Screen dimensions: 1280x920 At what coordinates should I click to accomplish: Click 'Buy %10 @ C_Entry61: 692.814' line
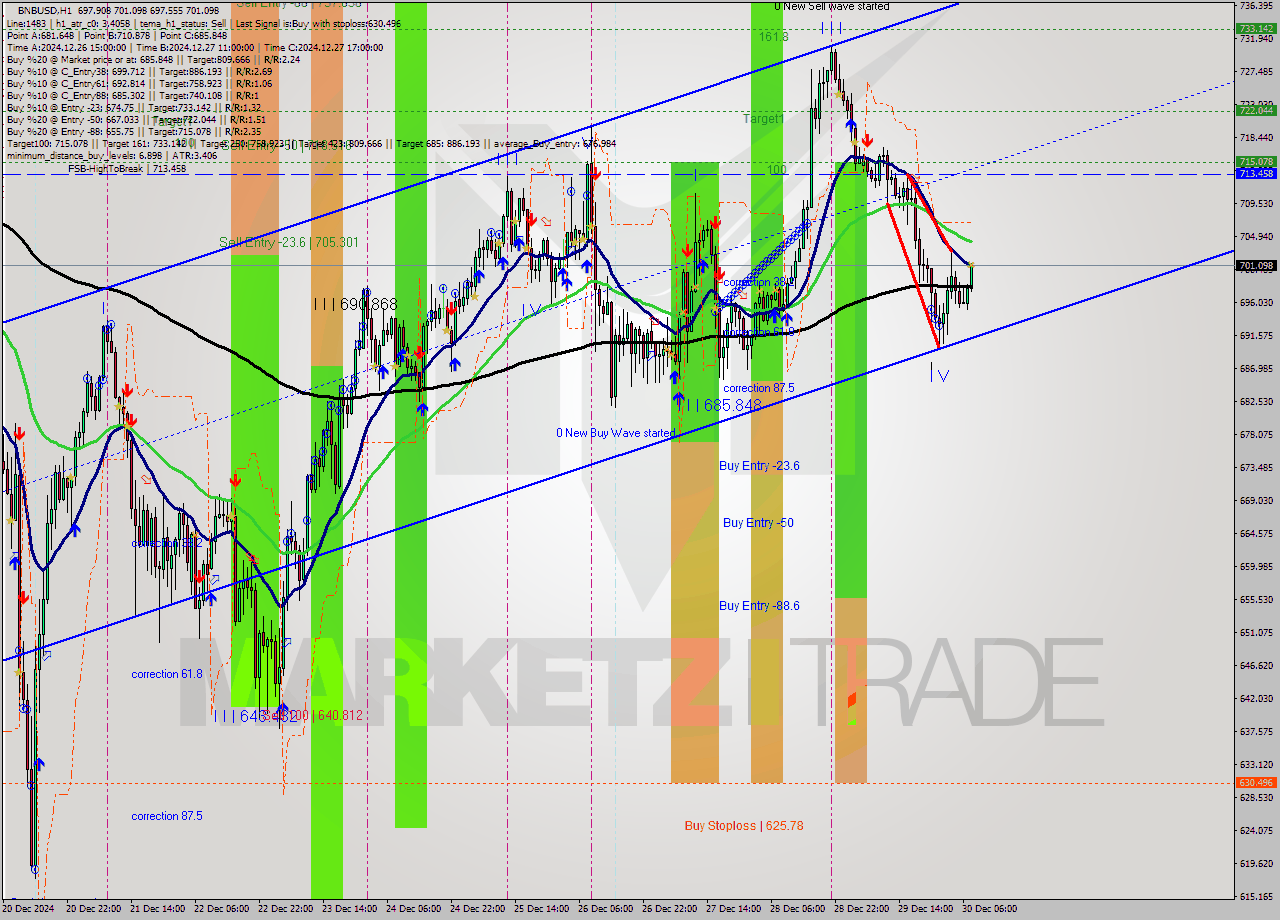click(x=139, y=84)
